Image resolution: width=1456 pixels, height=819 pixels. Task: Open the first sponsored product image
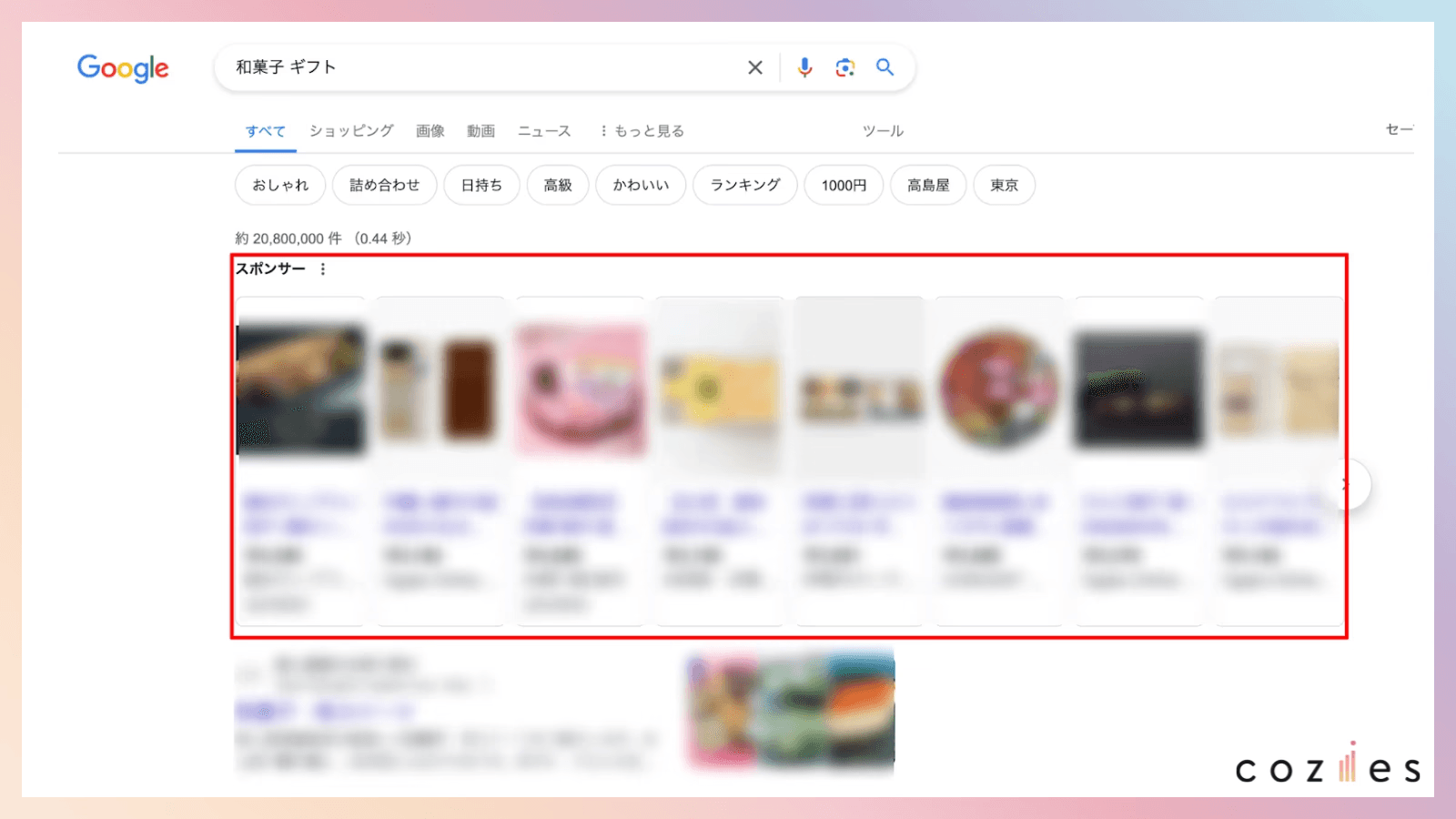tap(300, 389)
